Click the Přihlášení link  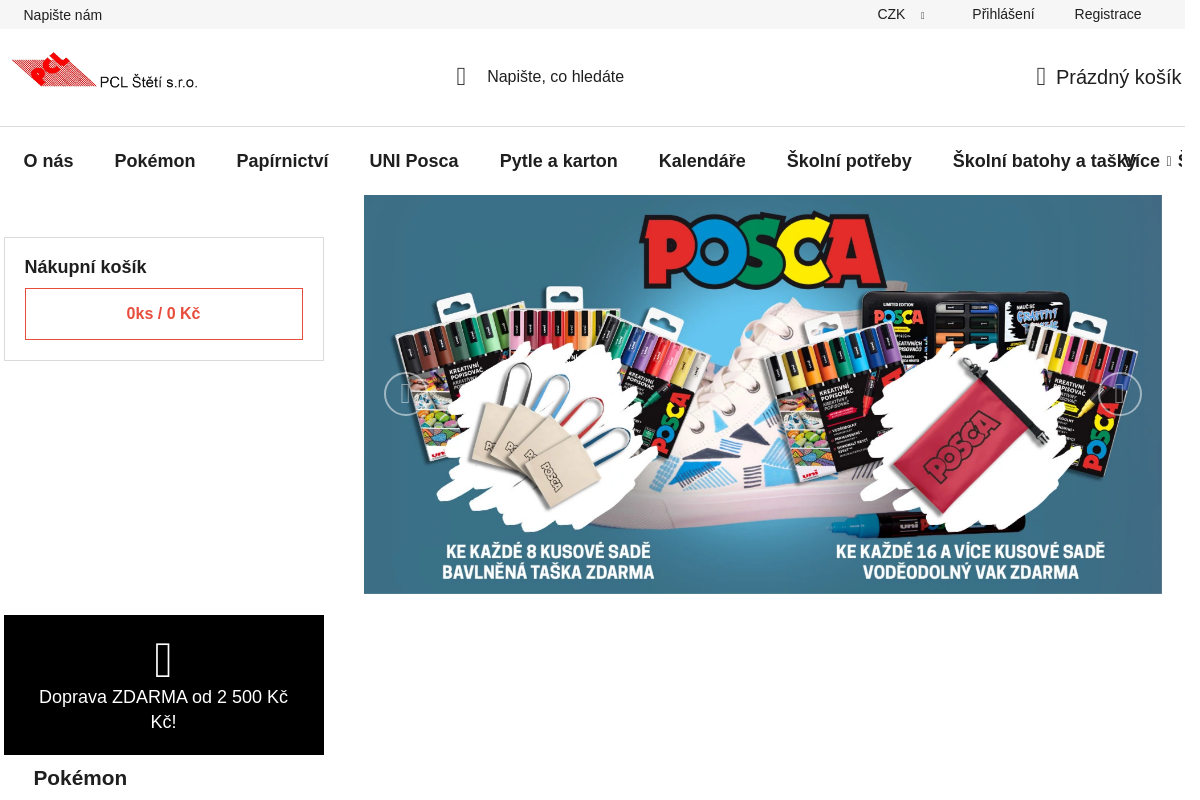click(x=1003, y=14)
